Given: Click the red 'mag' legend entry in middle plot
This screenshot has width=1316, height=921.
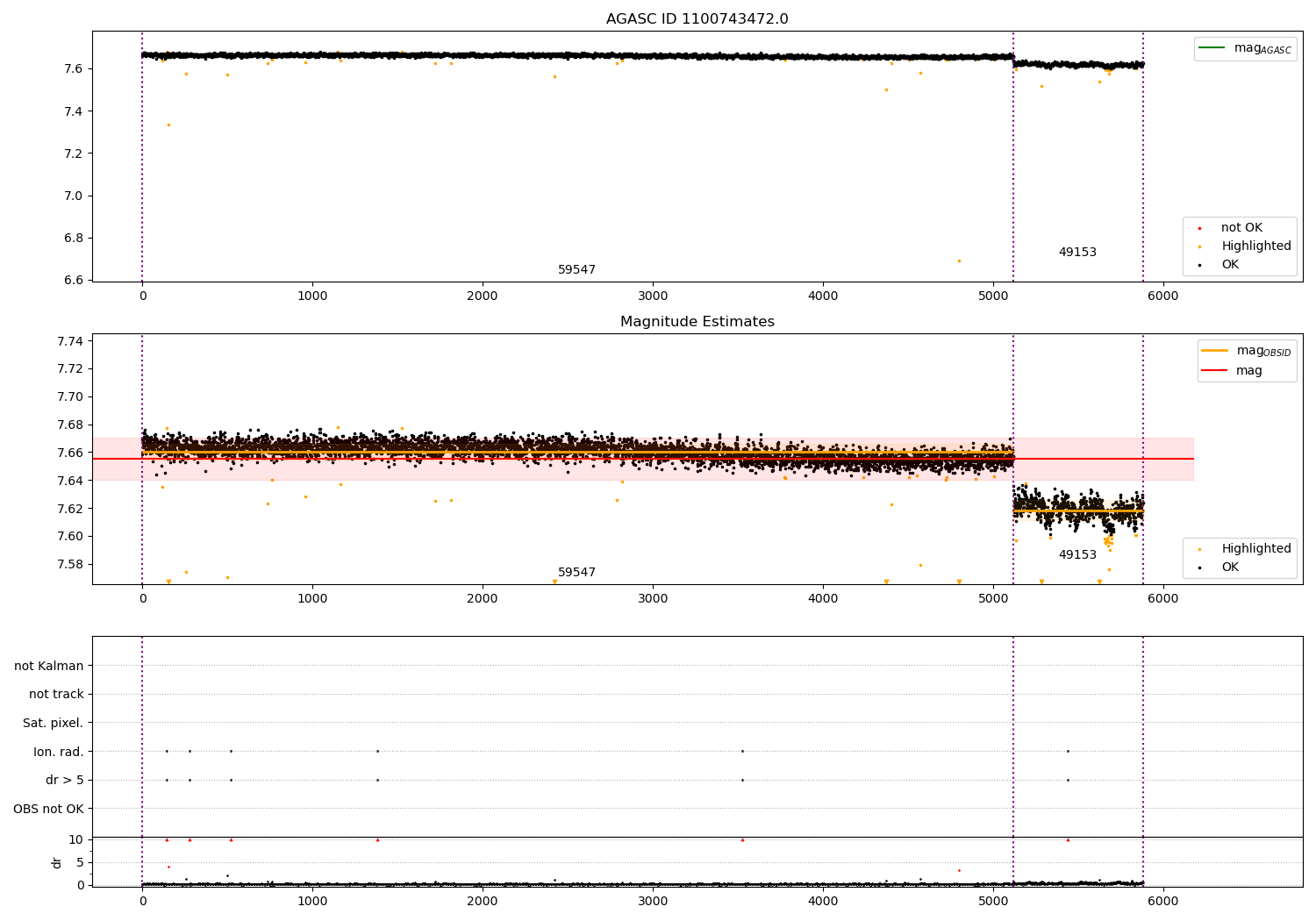Looking at the screenshot, I should coord(1232,370).
